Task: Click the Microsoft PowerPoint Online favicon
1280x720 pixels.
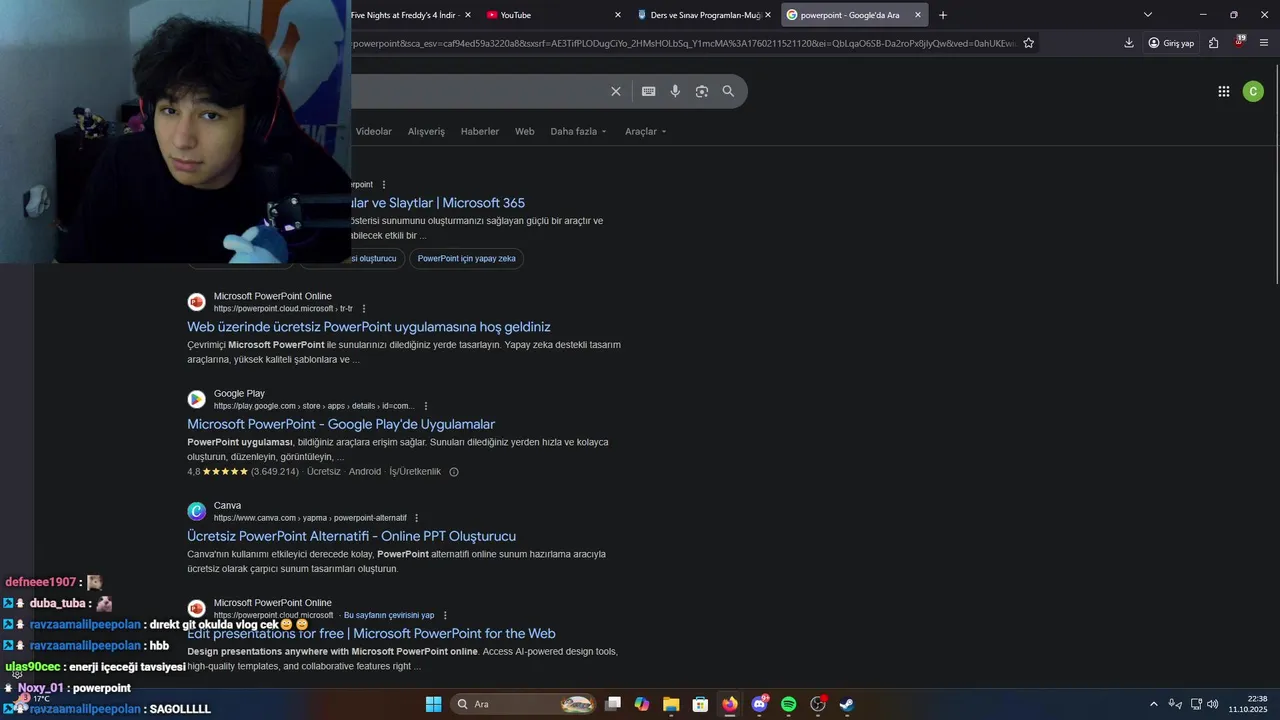Action: pos(197,302)
